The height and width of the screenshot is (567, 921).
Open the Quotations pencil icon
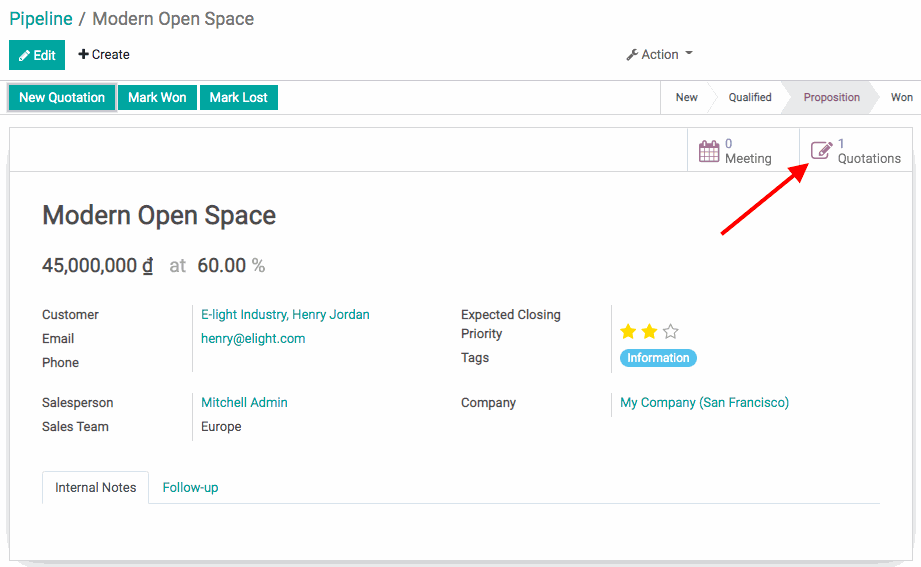[821, 151]
